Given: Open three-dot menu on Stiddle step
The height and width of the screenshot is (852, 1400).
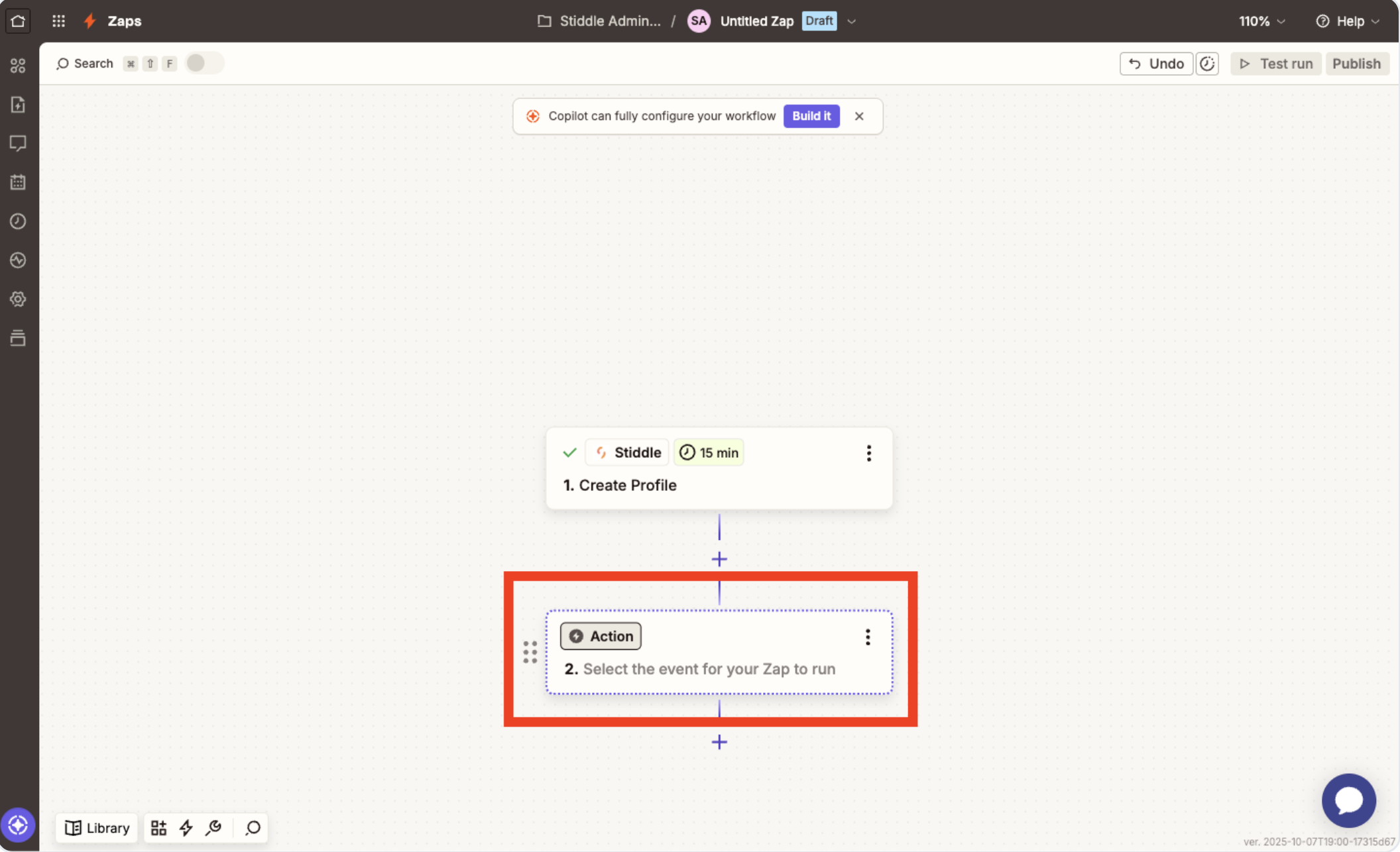Looking at the screenshot, I should tap(868, 453).
